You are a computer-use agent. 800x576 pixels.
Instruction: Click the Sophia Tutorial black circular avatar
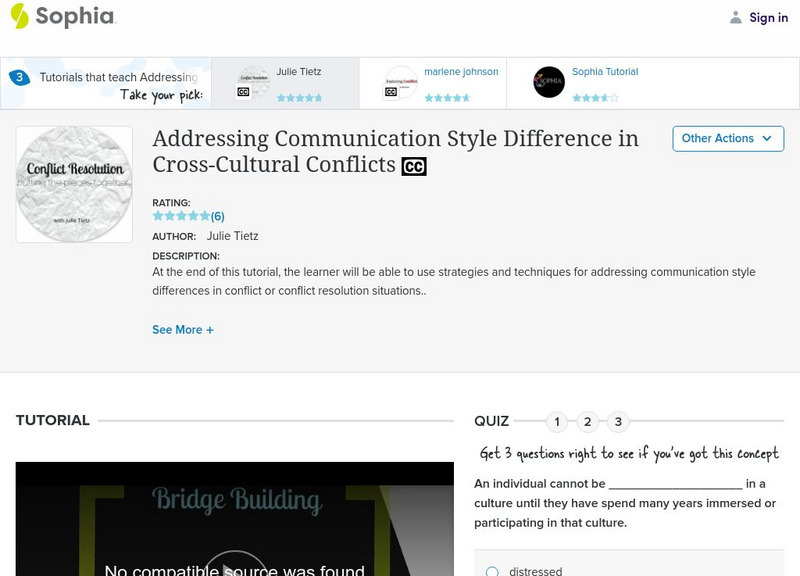click(x=549, y=81)
